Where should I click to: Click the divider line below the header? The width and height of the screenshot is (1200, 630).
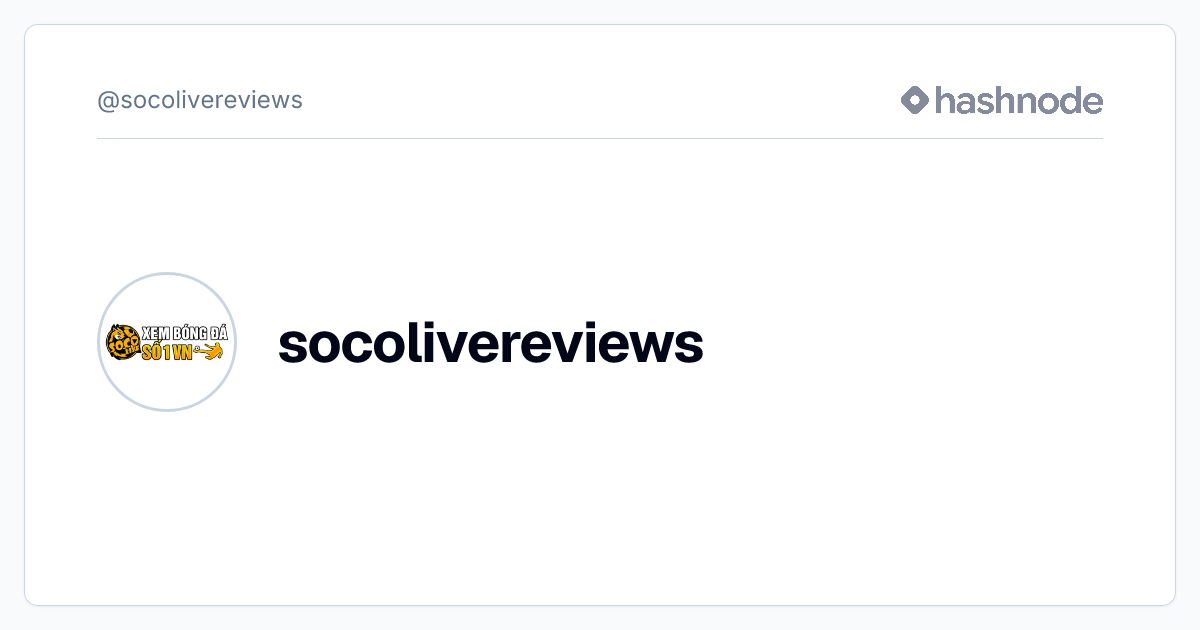point(600,138)
